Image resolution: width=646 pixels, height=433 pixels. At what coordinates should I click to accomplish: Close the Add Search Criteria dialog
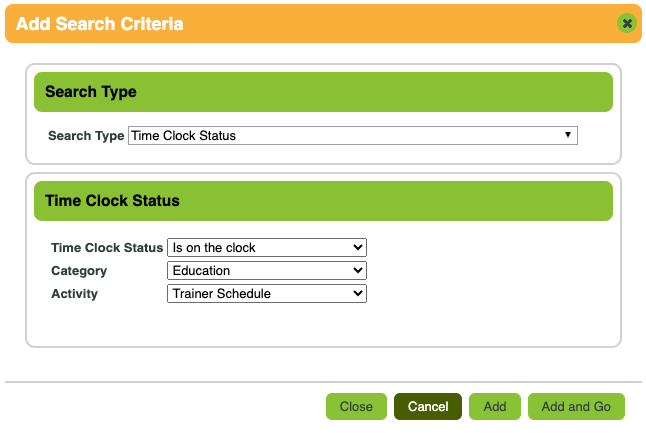tap(627, 23)
